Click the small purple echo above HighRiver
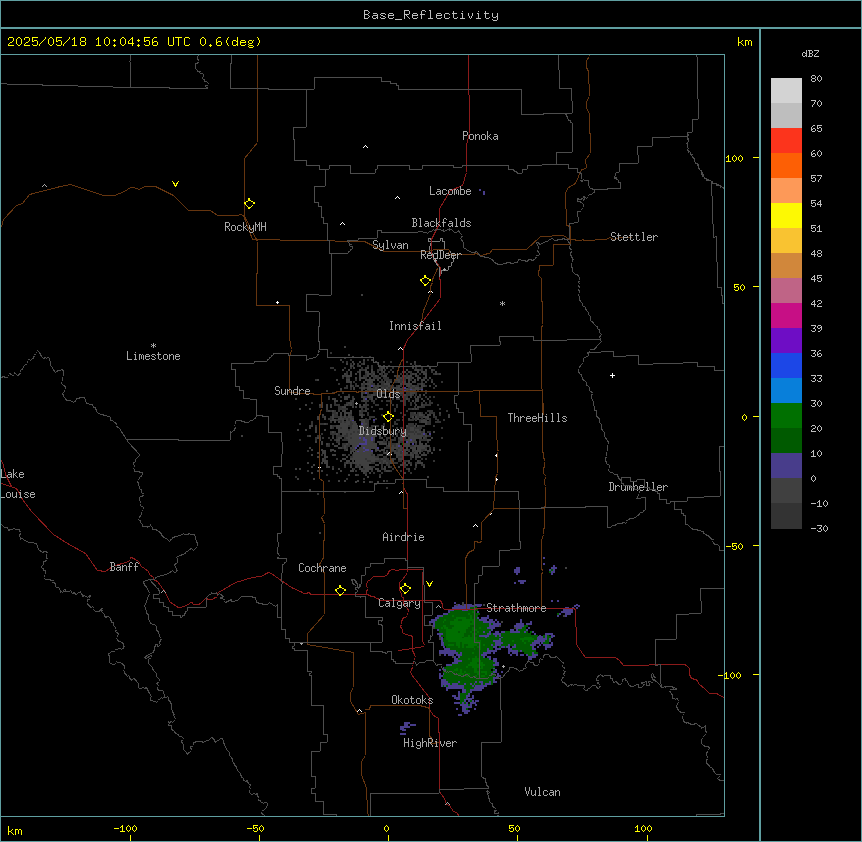 pos(406,728)
